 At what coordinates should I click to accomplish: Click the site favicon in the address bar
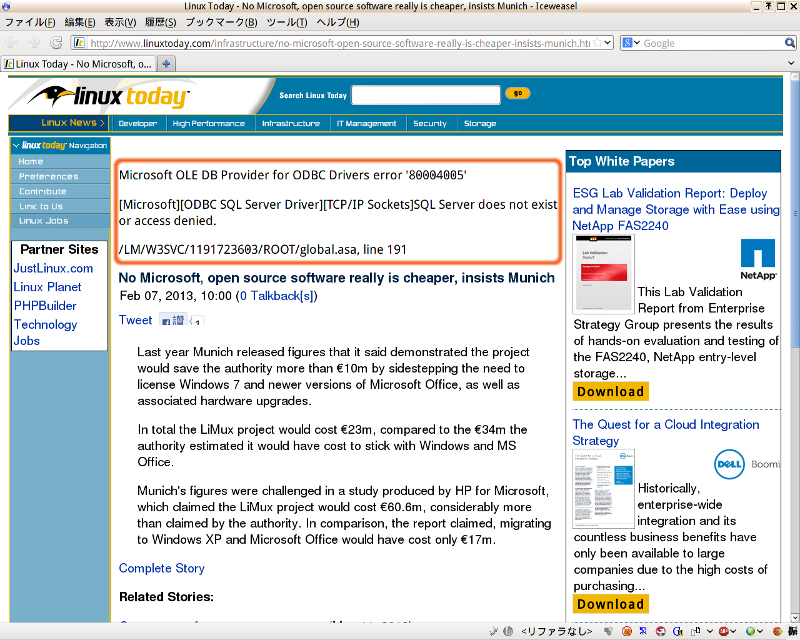[x=80, y=43]
